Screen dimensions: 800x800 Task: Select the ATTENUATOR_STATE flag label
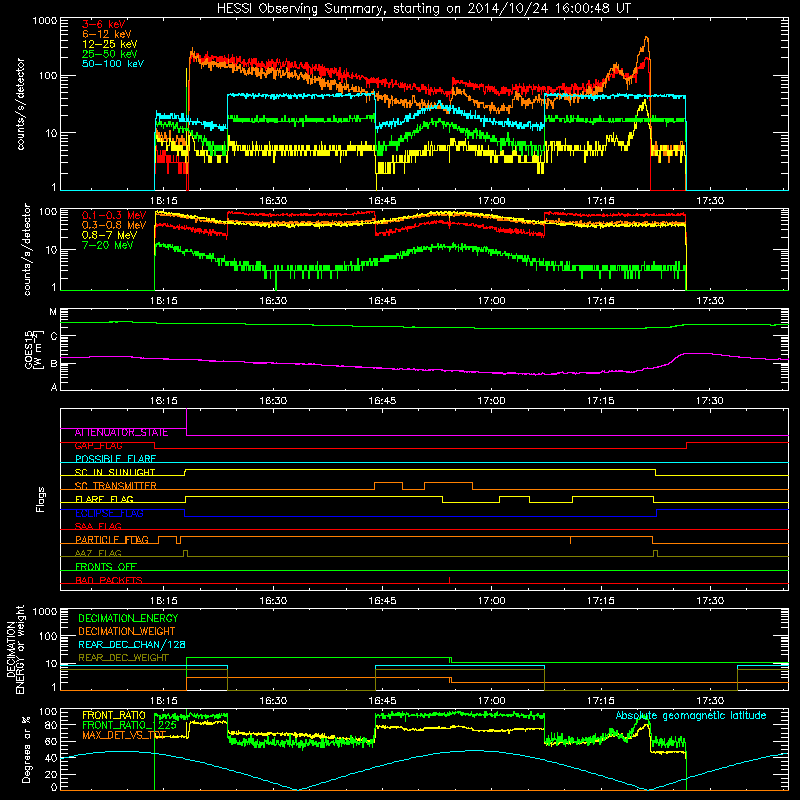(121, 433)
